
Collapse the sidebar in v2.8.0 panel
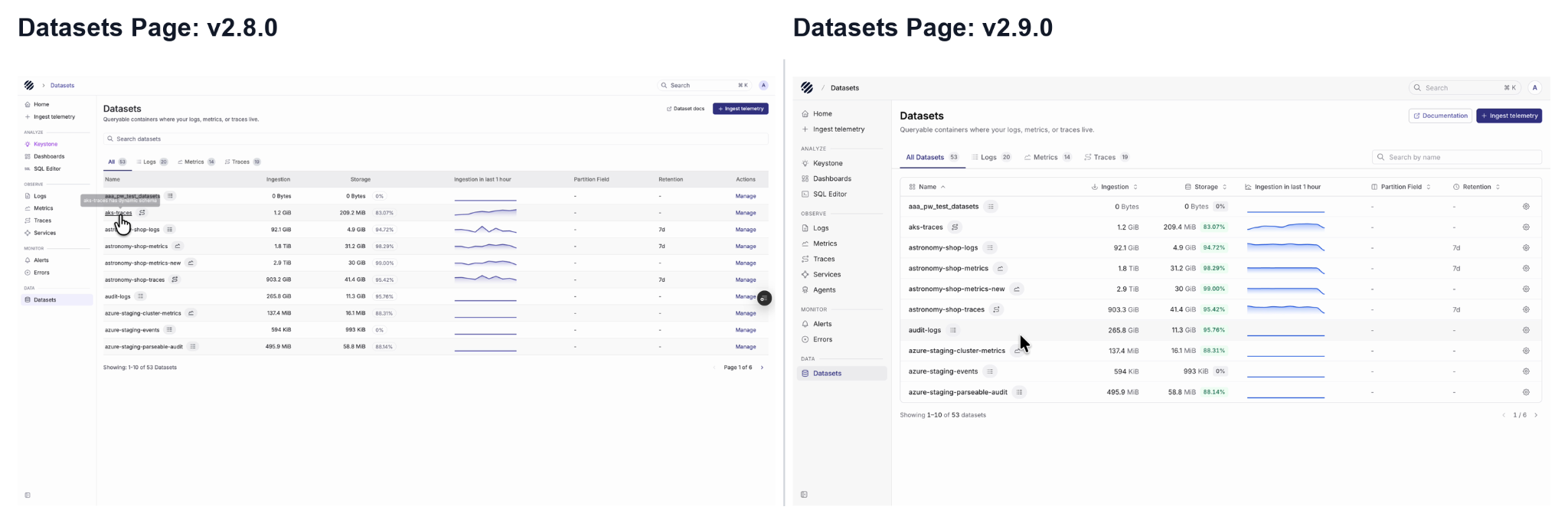tap(28, 495)
